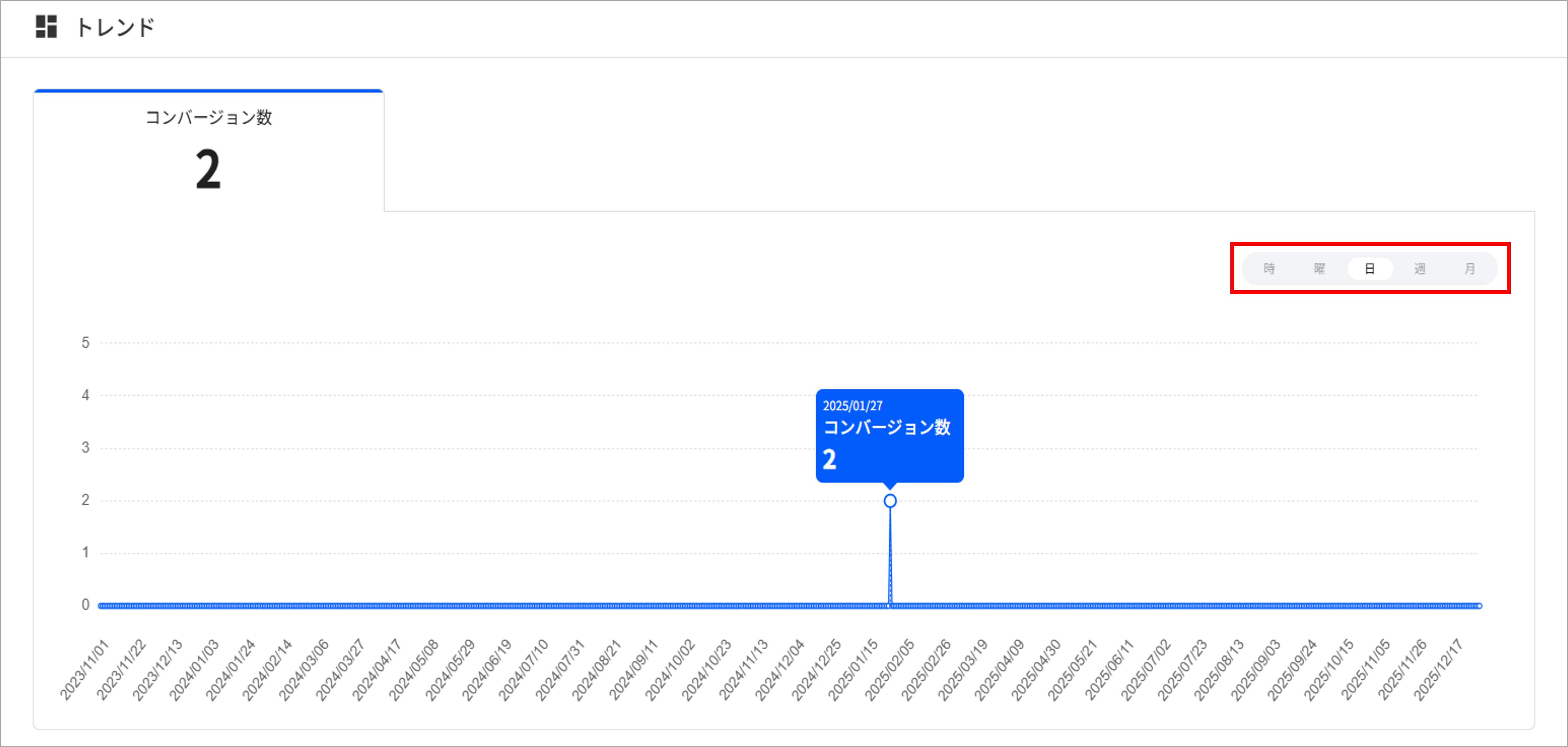
Task: Click the トレンド section heading
Action: click(x=116, y=27)
